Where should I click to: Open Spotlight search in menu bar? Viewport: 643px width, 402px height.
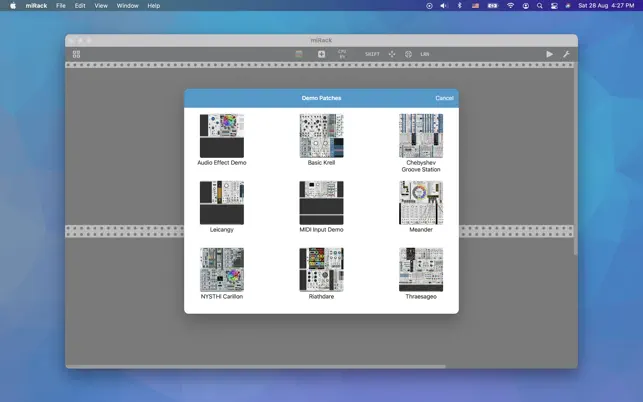(x=540, y=6)
